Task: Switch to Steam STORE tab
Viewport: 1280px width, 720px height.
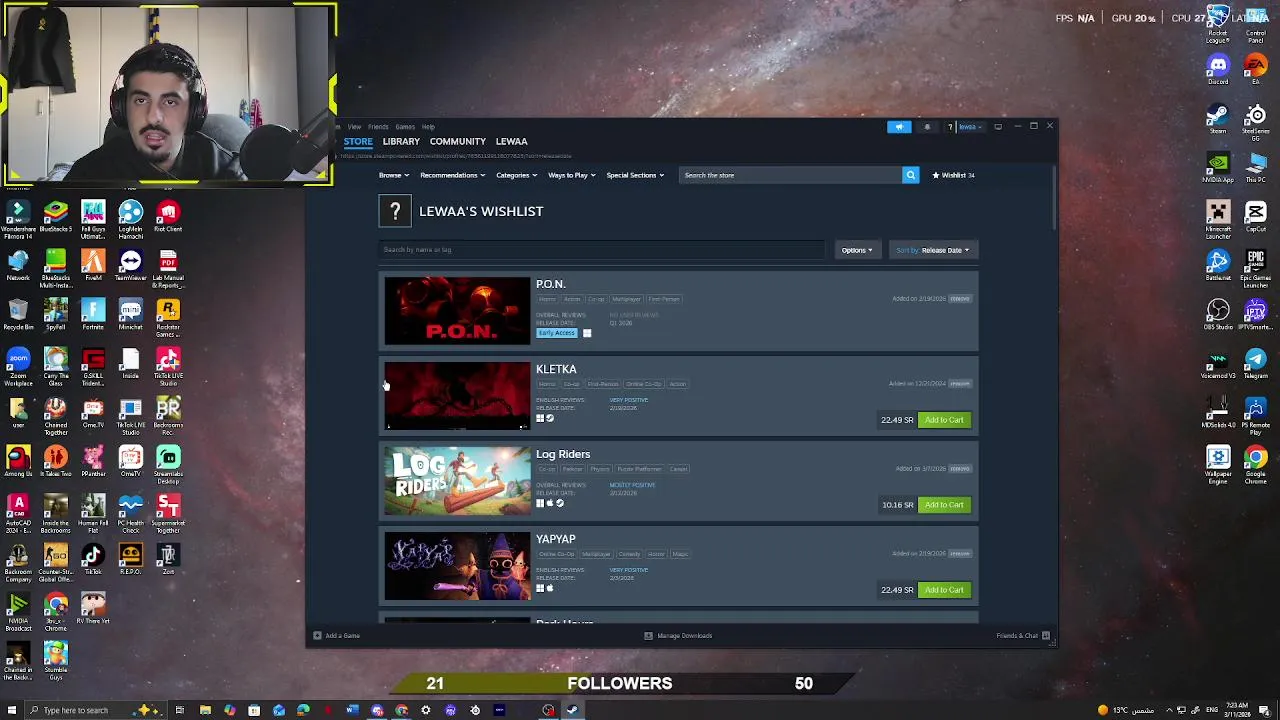Action: tap(358, 141)
